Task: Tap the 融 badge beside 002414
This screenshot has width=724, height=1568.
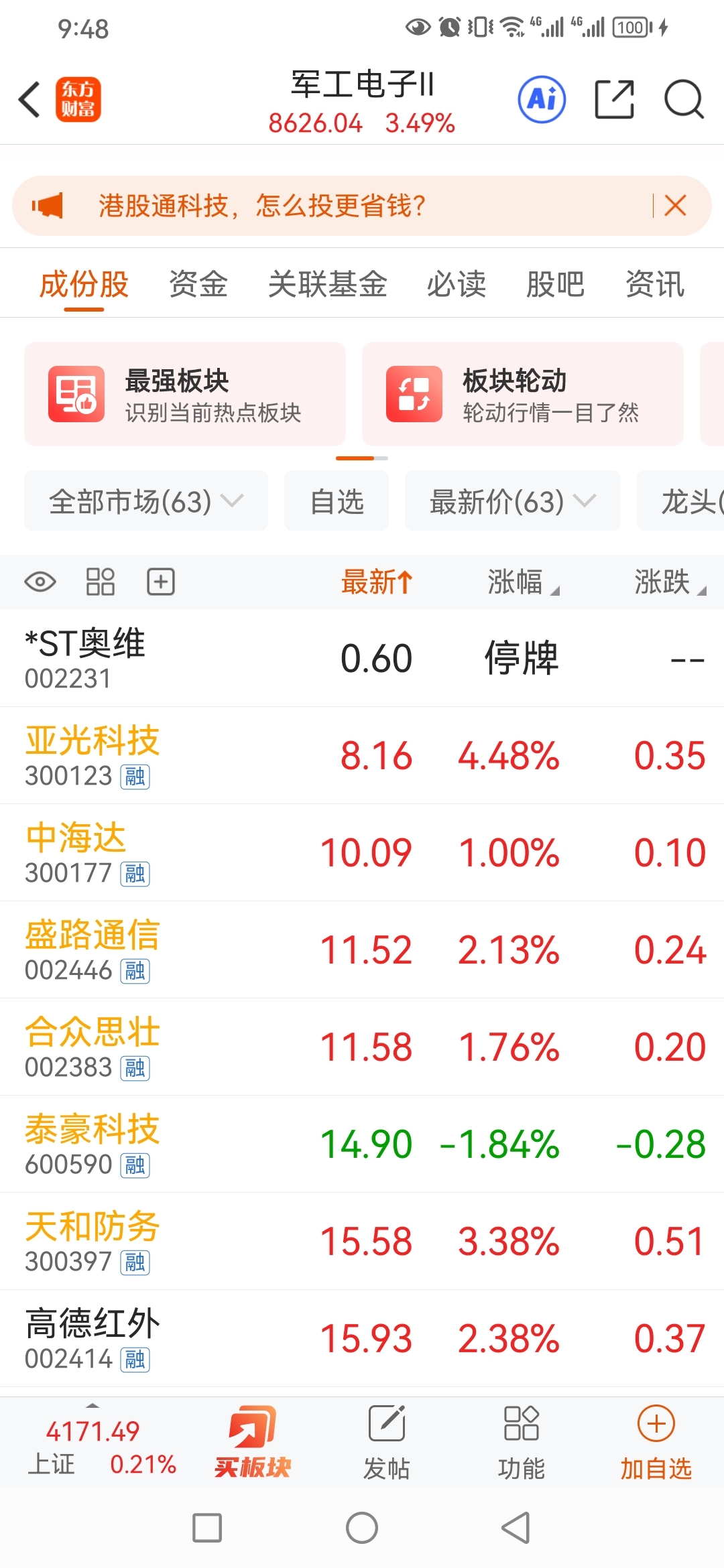Action: click(135, 1360)
